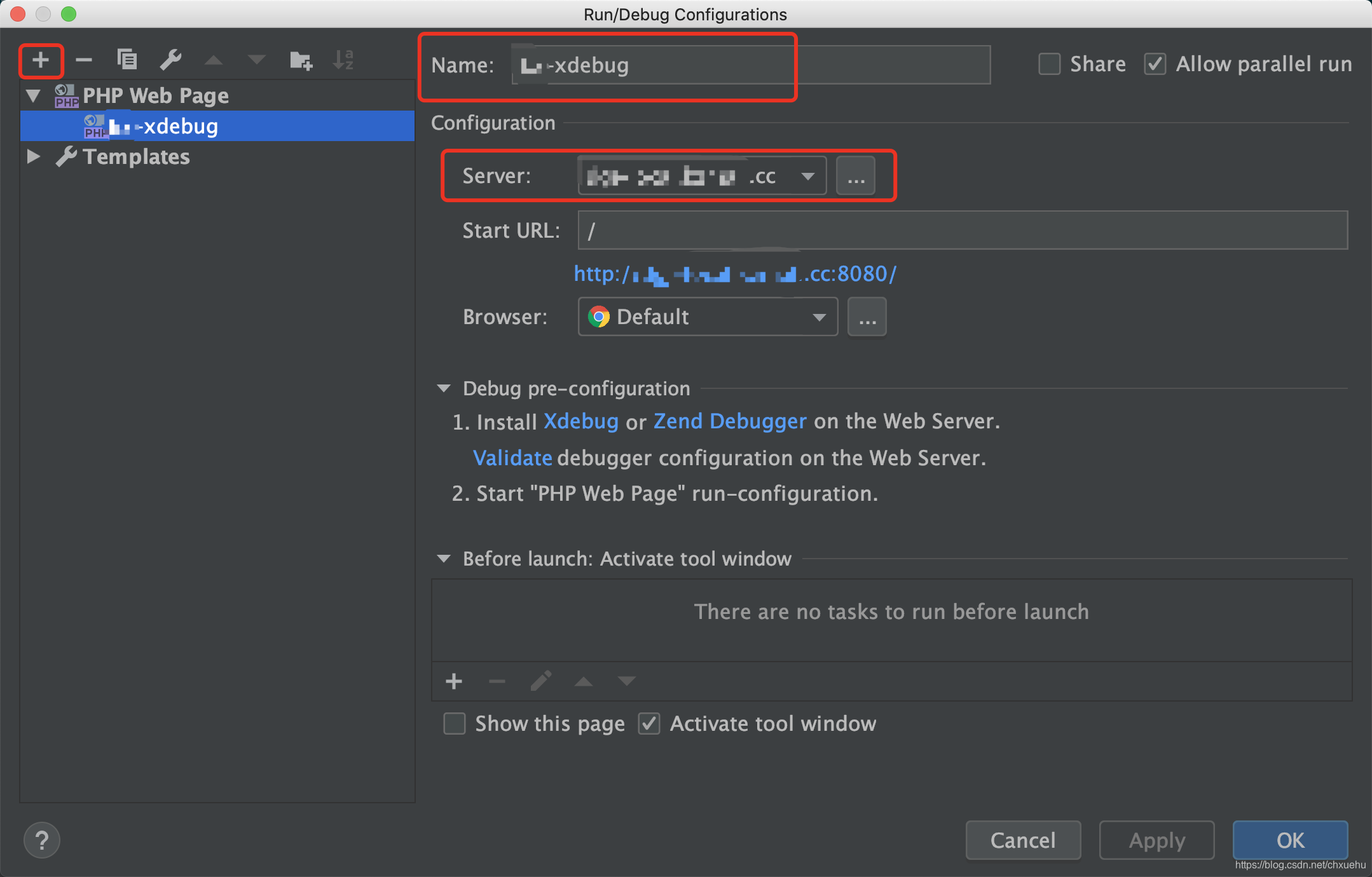Uncheck Allow parallel run
Image resolution: width=1372 pixels, height=877 pixels.
[x=1155, y=64]
